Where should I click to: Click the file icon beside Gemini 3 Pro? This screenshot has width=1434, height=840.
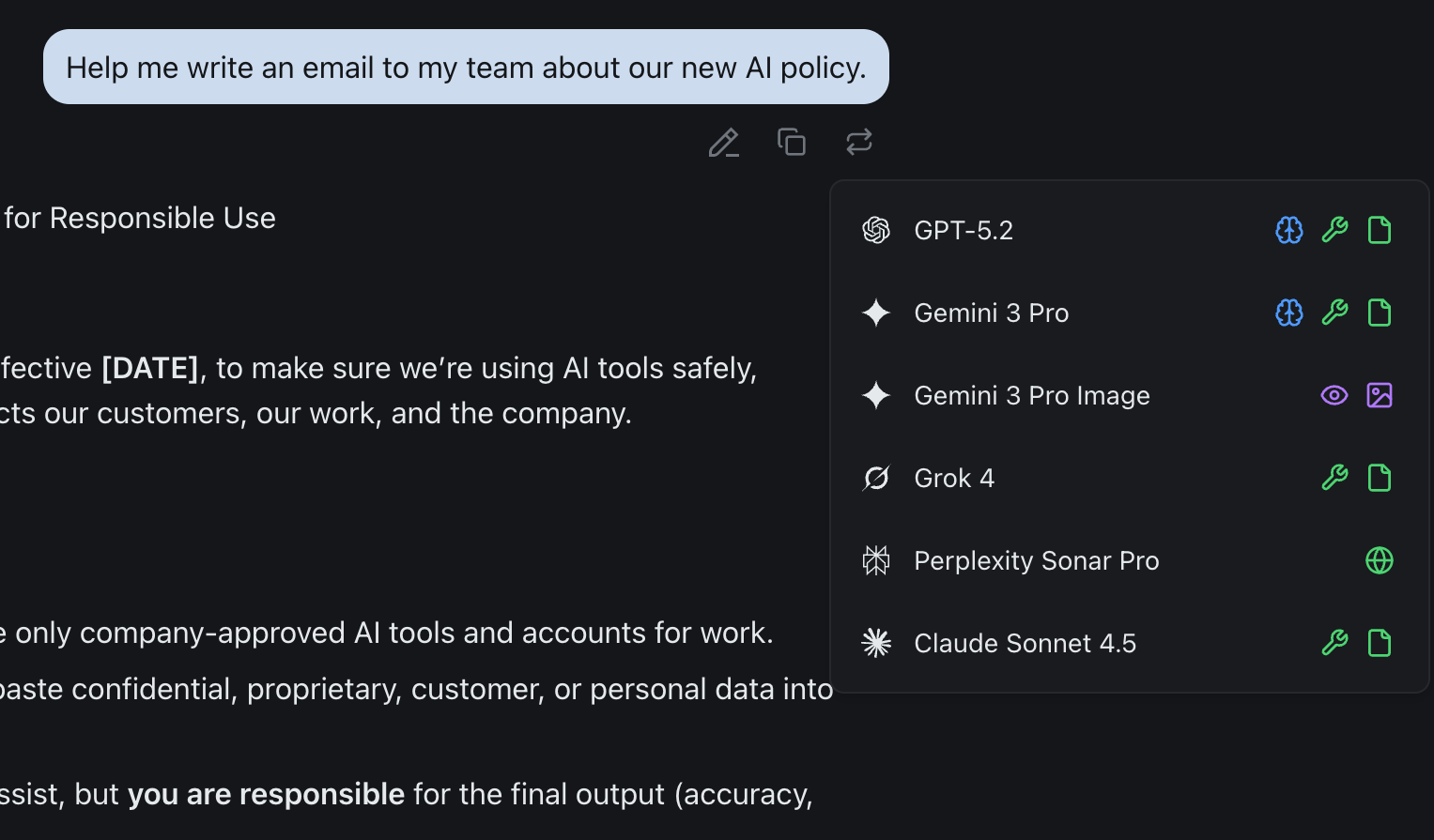click(x=1380, y=313)
